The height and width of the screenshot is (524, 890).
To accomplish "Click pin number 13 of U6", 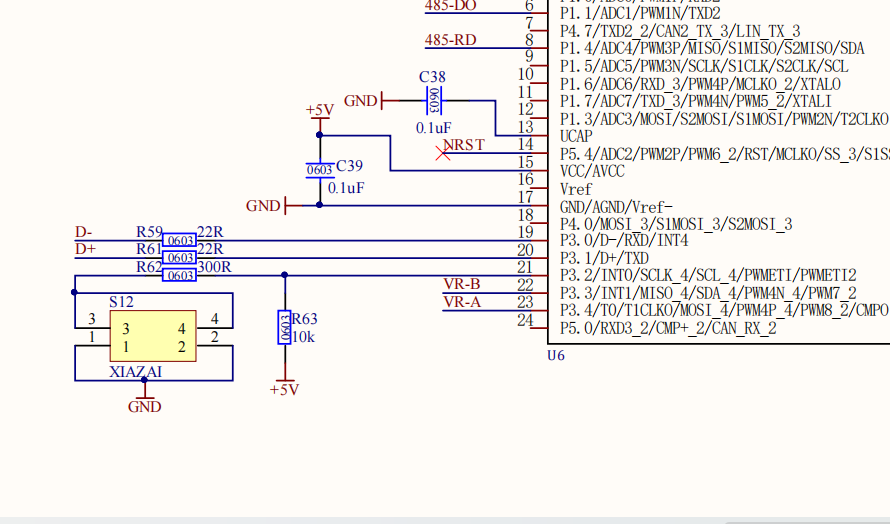I will pos(526,127).
